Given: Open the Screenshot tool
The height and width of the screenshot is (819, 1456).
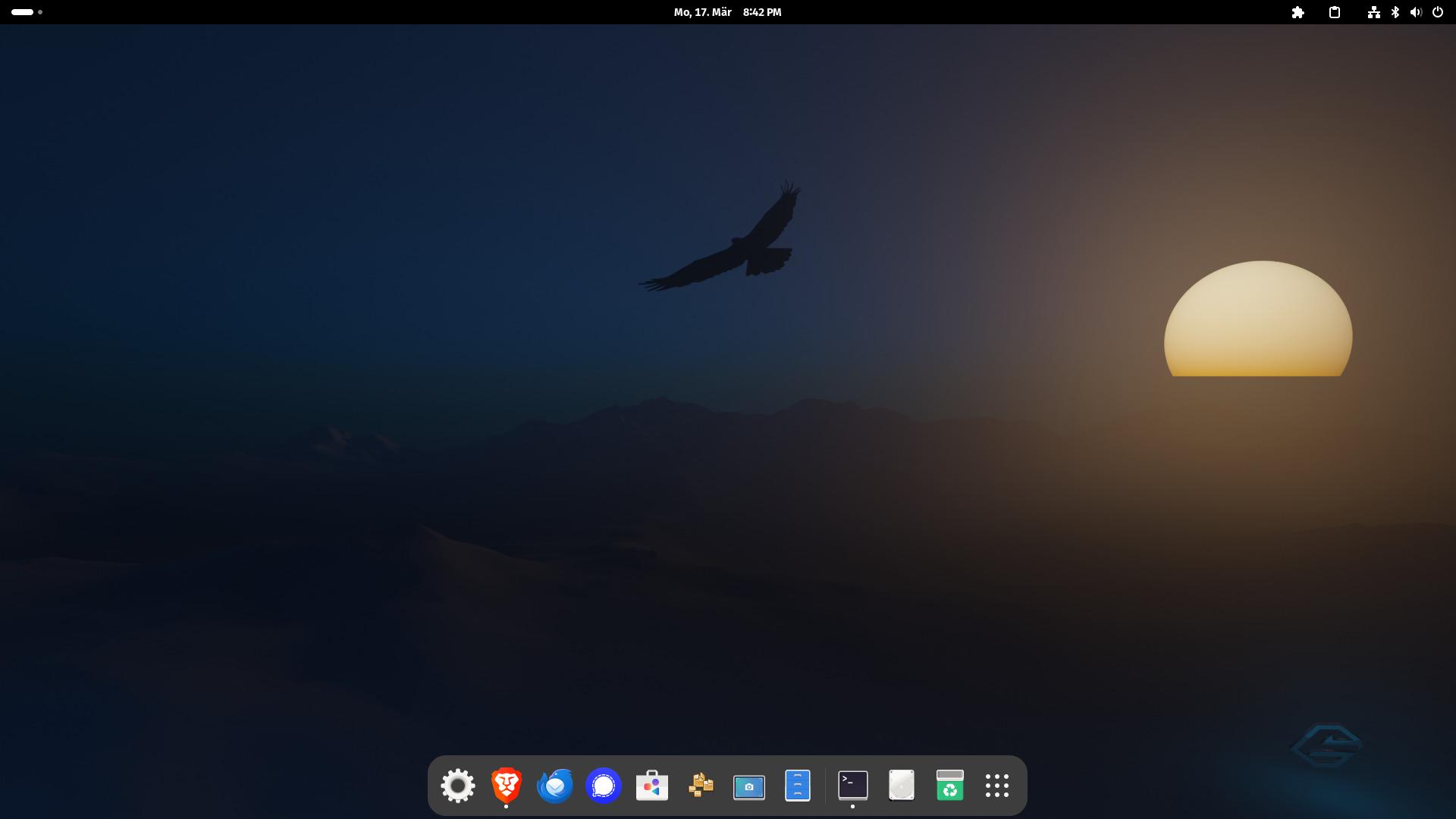Looking at the screenshot, I should [x=749, y=786].
